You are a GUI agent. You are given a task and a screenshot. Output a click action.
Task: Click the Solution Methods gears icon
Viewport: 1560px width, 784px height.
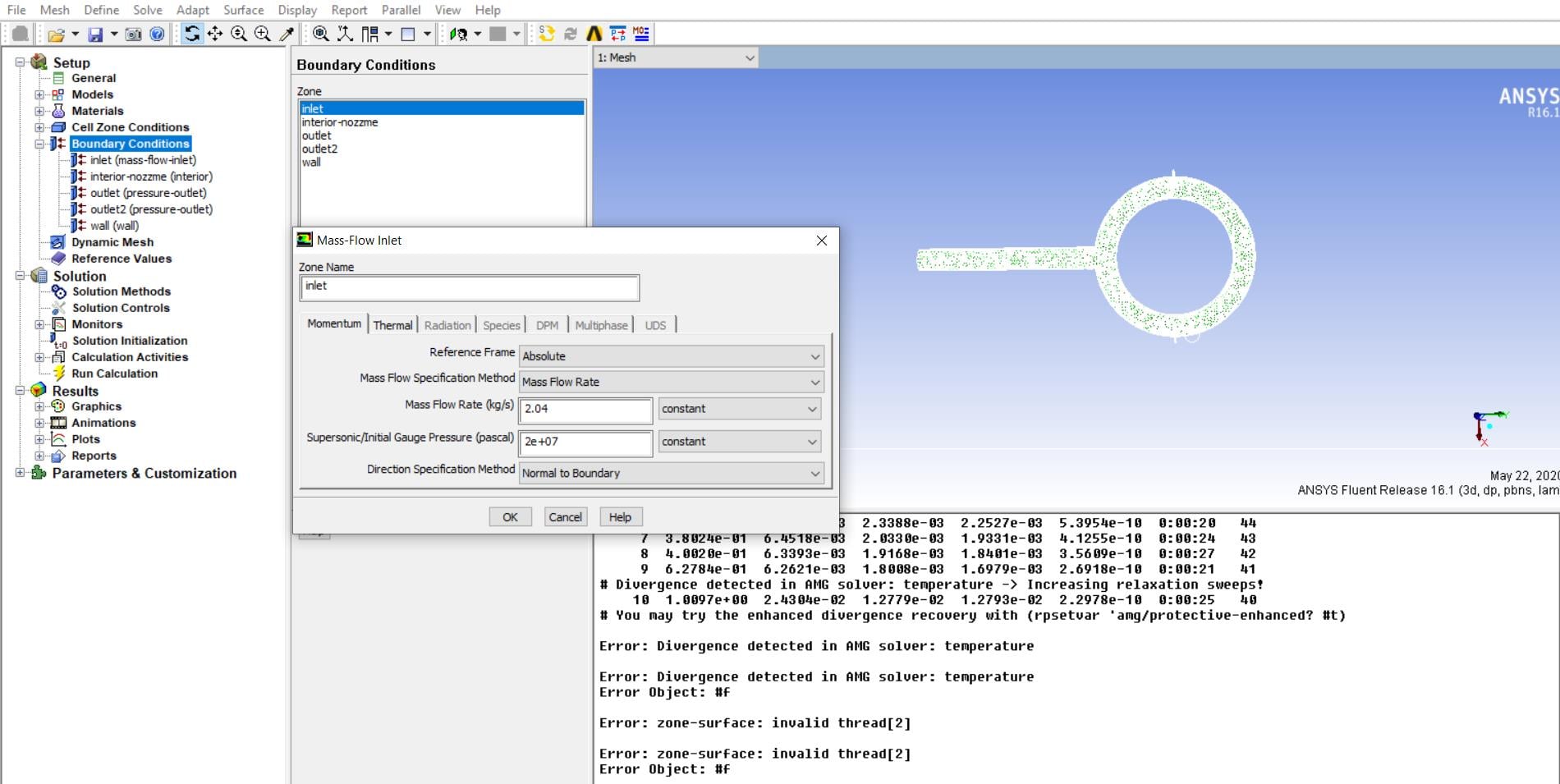coord(58,291)
